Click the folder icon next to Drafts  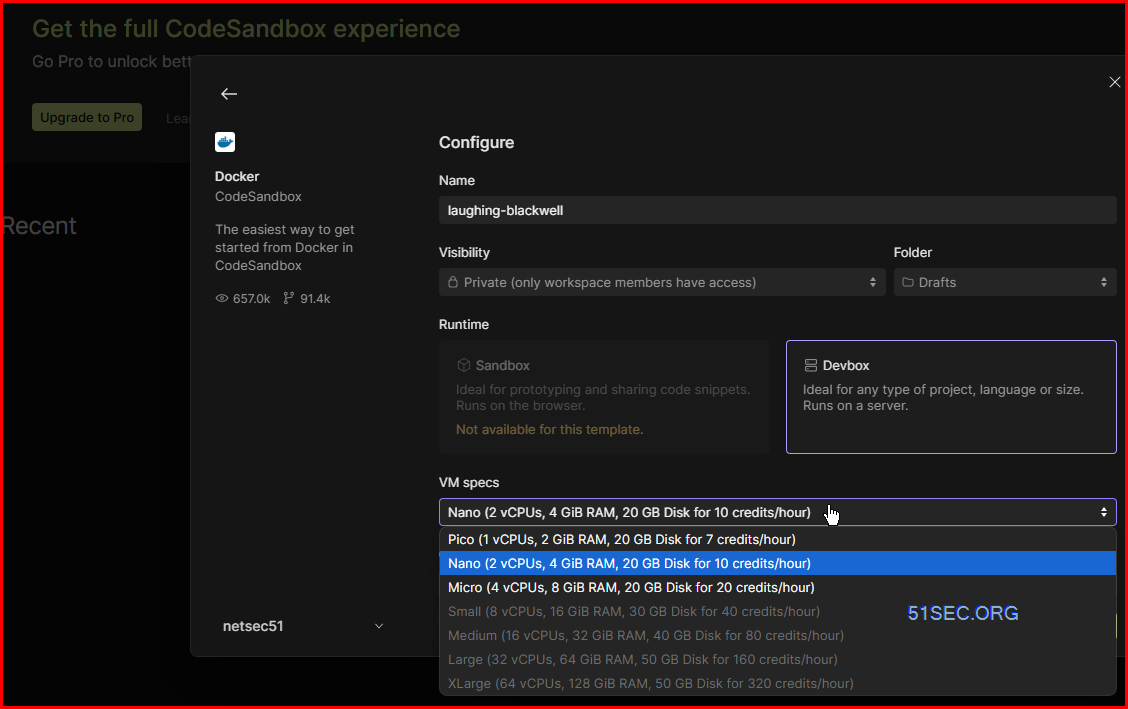coord(908,283)
